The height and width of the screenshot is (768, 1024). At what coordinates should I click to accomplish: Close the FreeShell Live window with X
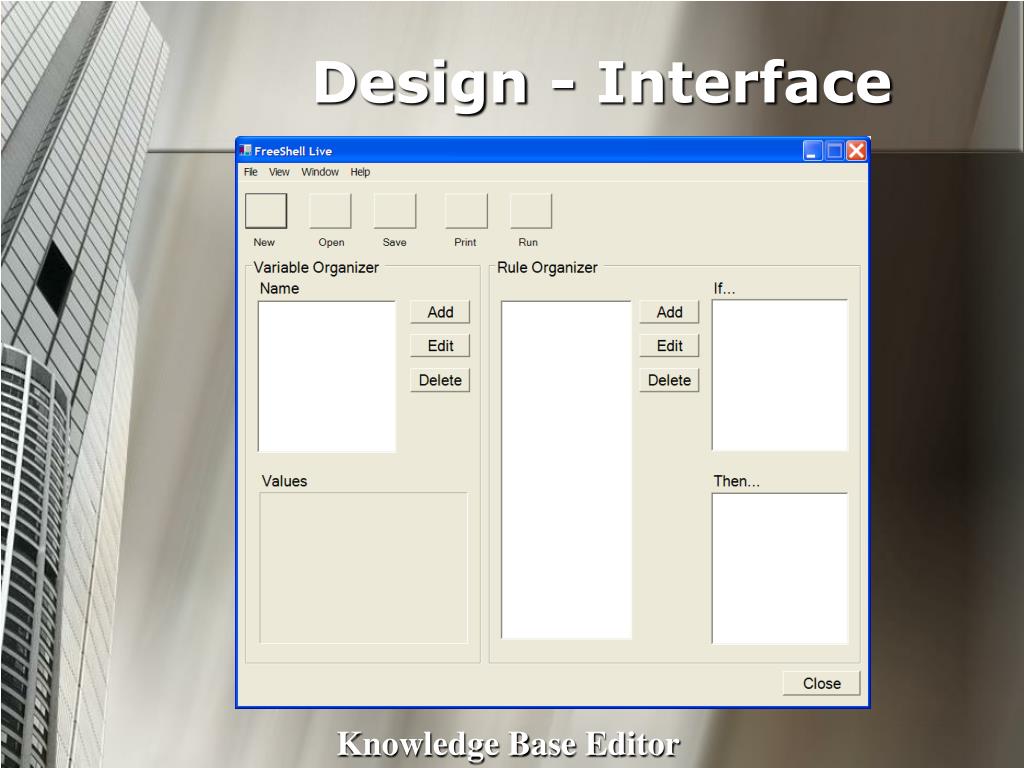coord(856,151)
